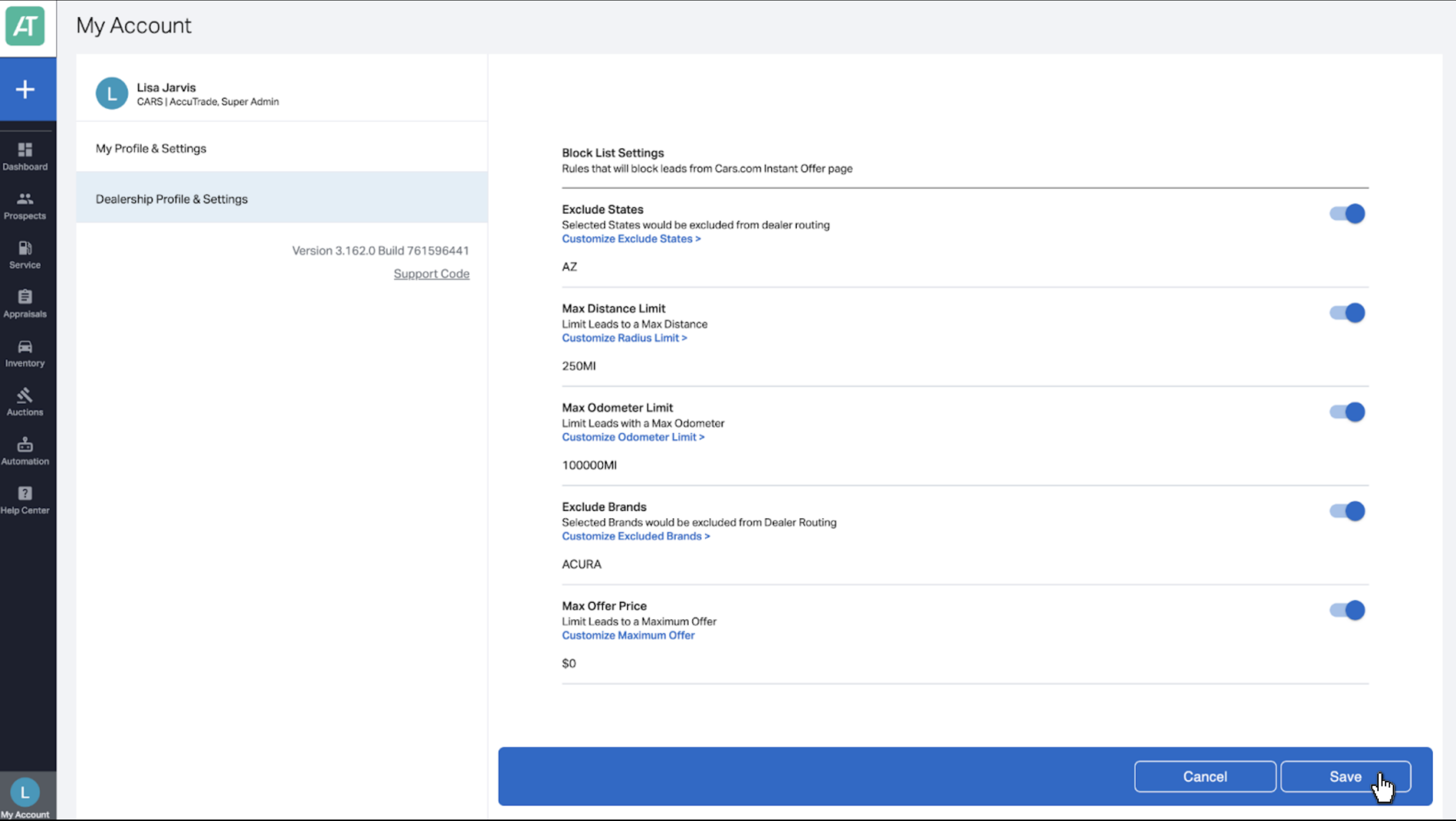Toggle off Max Odometer Limit switch
The width and height of the screenshot is (1456, 821).
point(1347,412)
